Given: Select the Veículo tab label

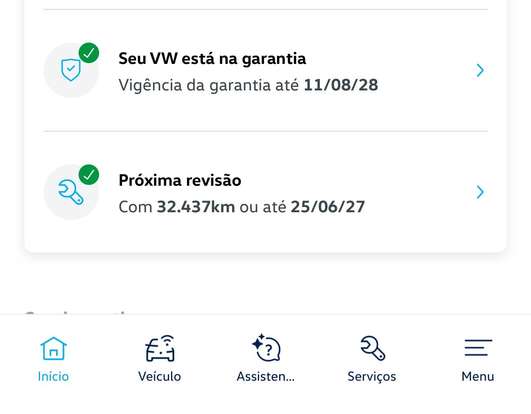Looking at the screenshot, I should point(160,376).
